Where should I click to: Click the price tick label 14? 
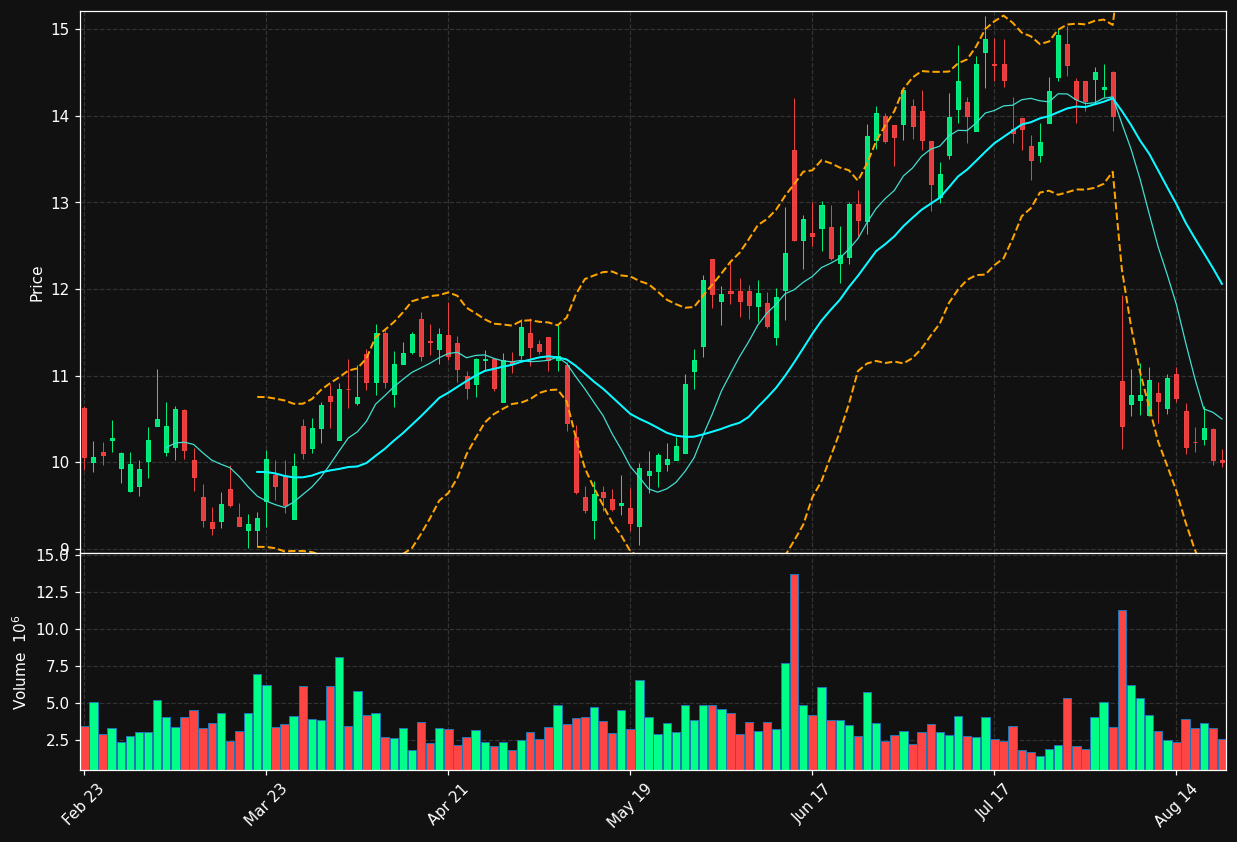click(x=59, y=116)
